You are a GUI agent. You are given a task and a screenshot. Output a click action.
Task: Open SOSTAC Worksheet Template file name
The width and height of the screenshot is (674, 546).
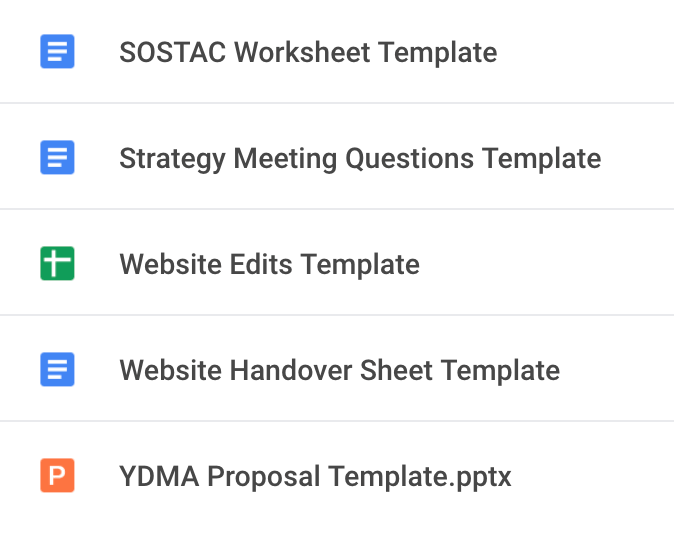coord(308,52)
